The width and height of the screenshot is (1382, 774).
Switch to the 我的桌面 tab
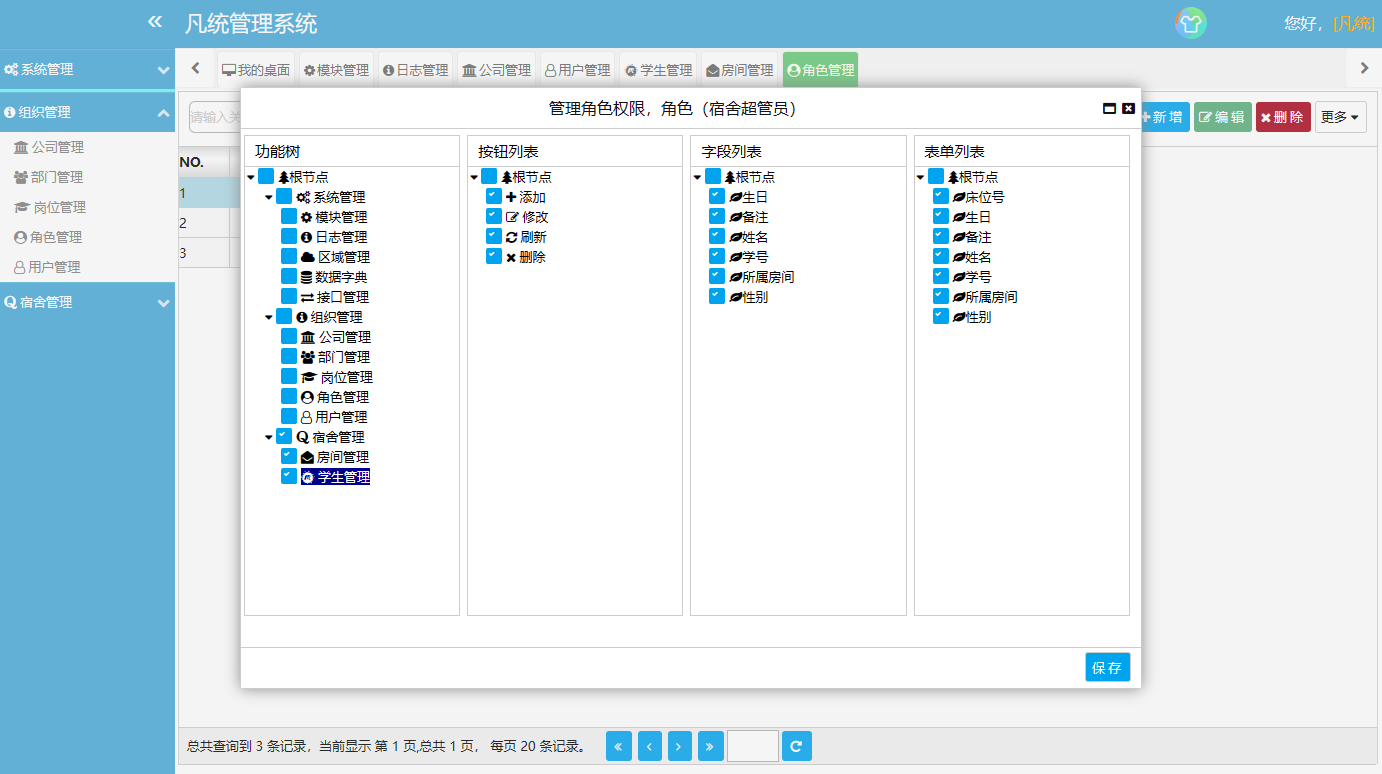click(x=256, y=70)
